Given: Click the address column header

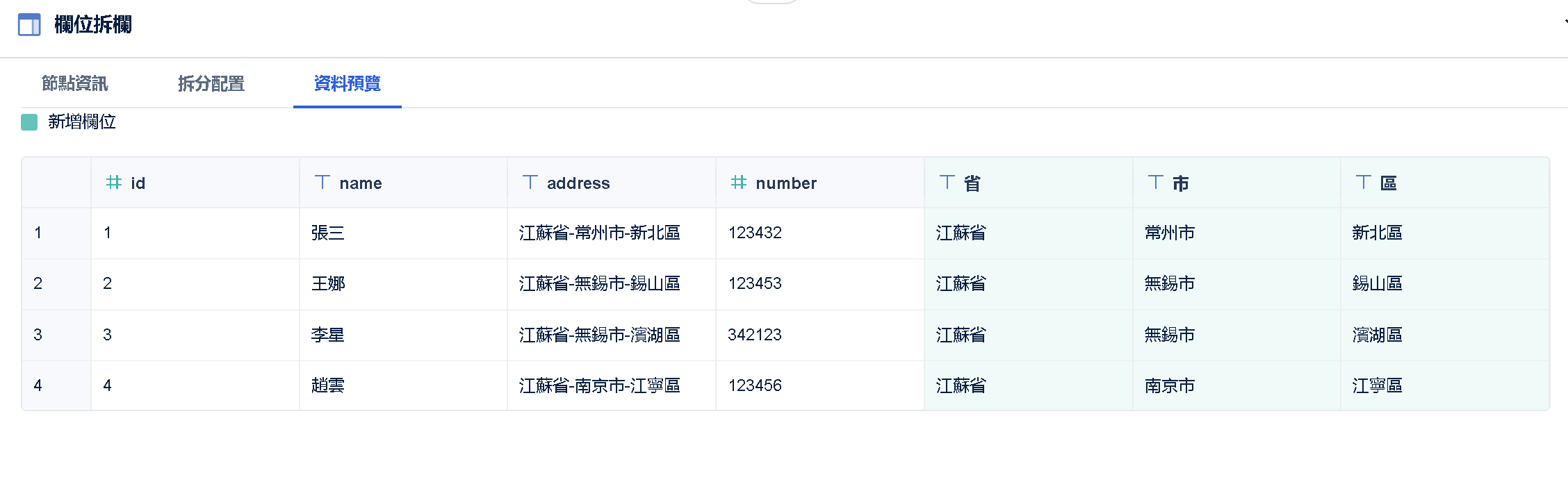Looking at the screenshot, I should click(578, 183).
